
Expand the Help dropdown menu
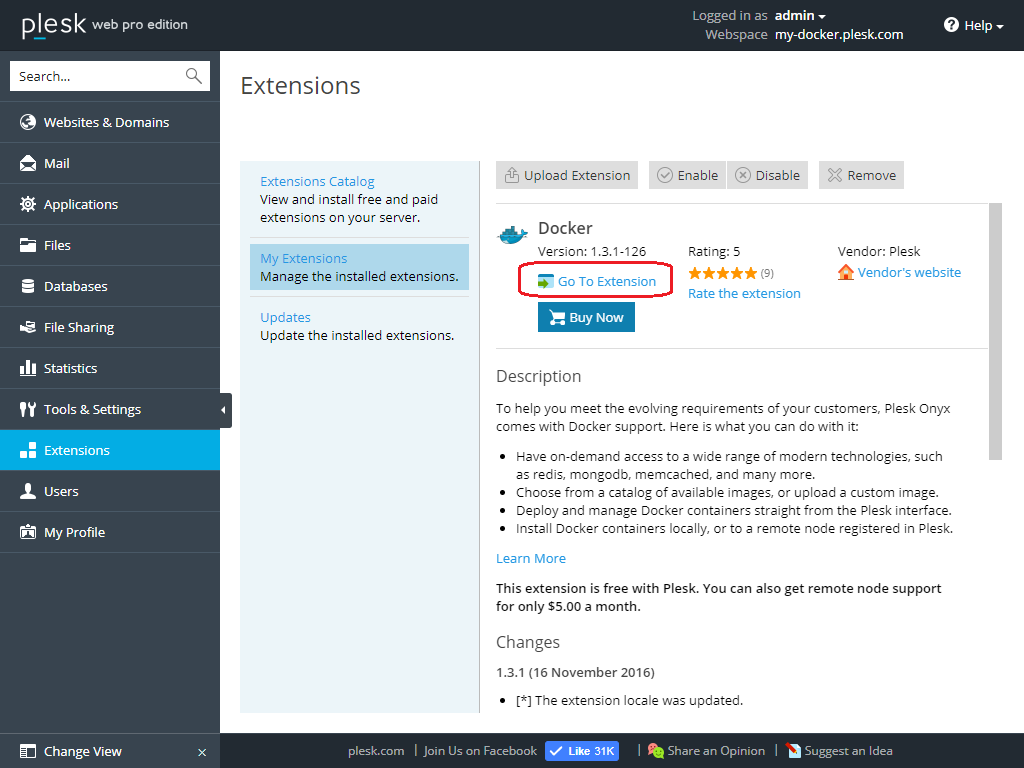(x=983, y=25)
